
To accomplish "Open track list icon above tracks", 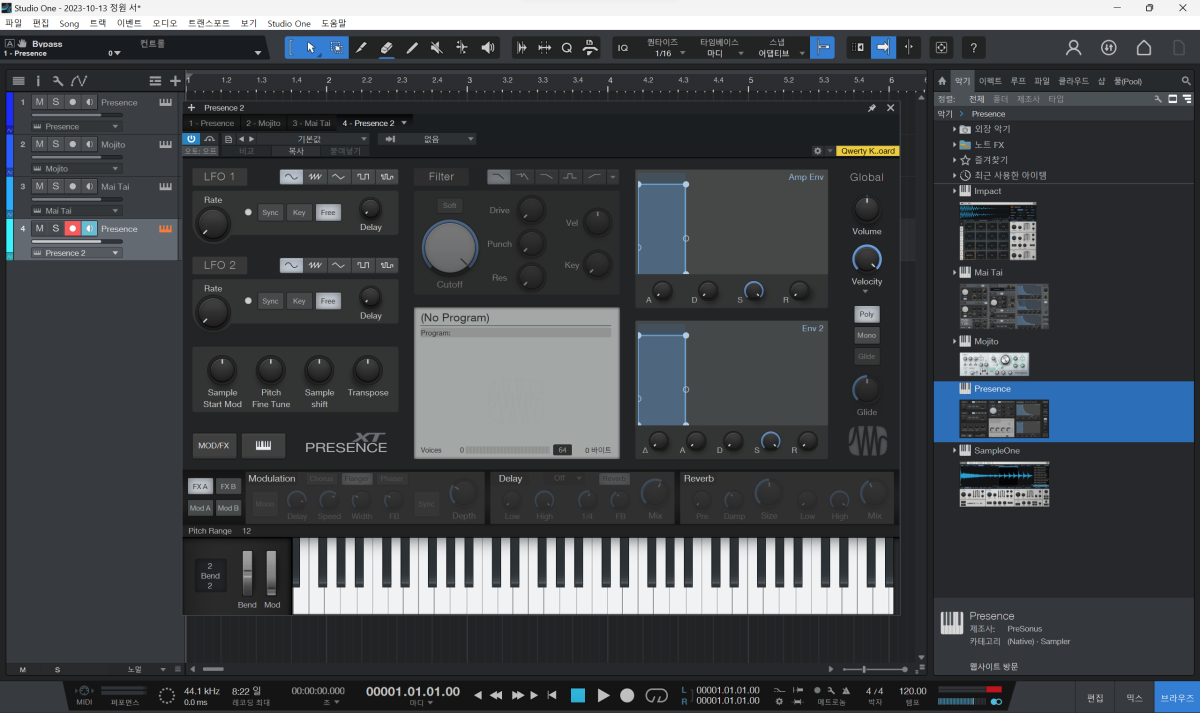I will coord(18,81).
